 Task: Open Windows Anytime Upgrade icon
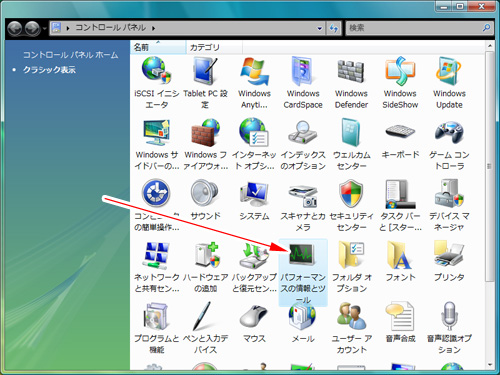(x=254, y=71)
